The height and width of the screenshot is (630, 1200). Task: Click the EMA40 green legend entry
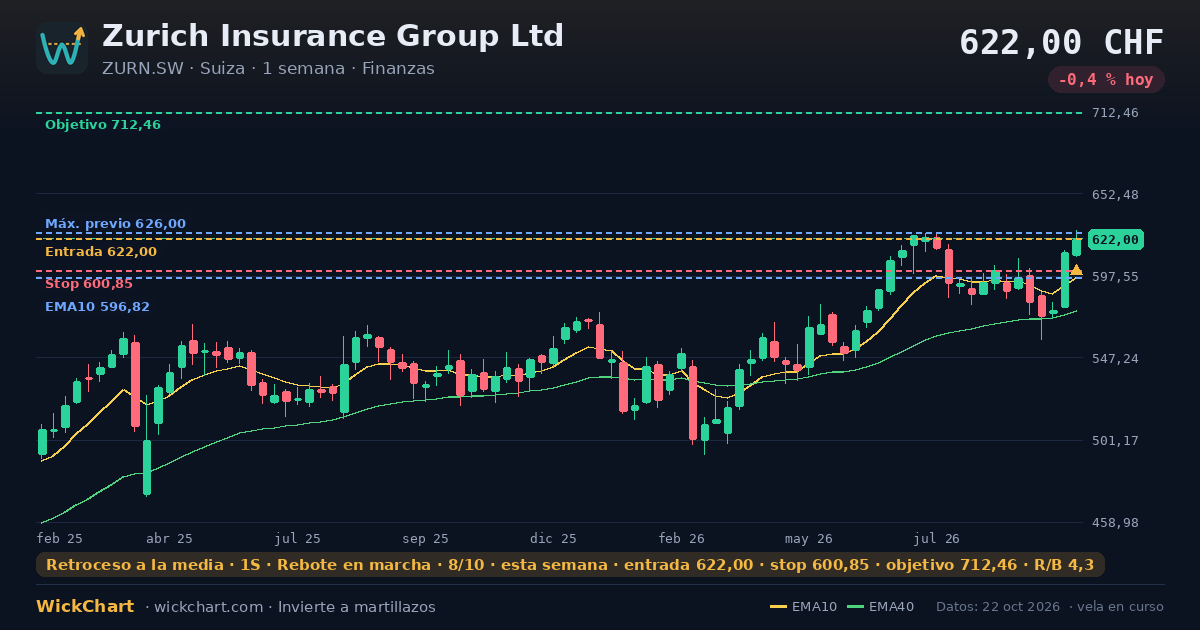pyautogui.click(x=880, y=607)
